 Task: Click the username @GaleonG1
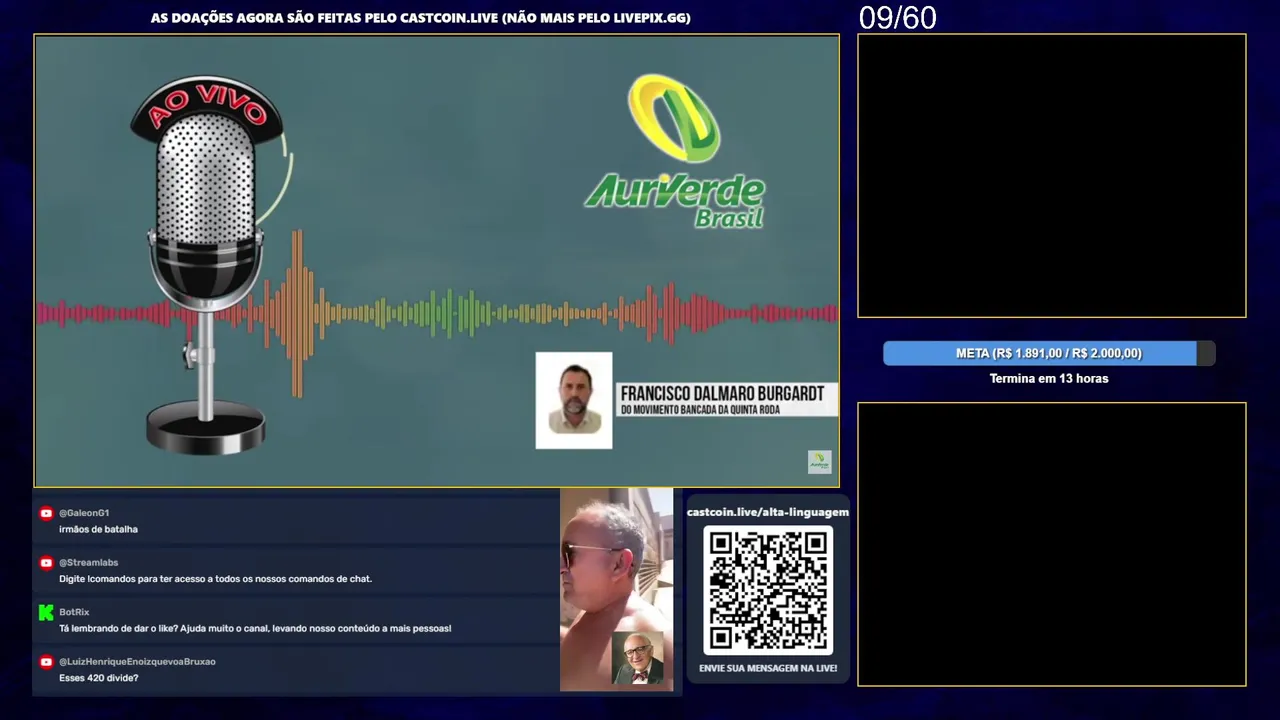pyautogui.click(x=84, y=513)
